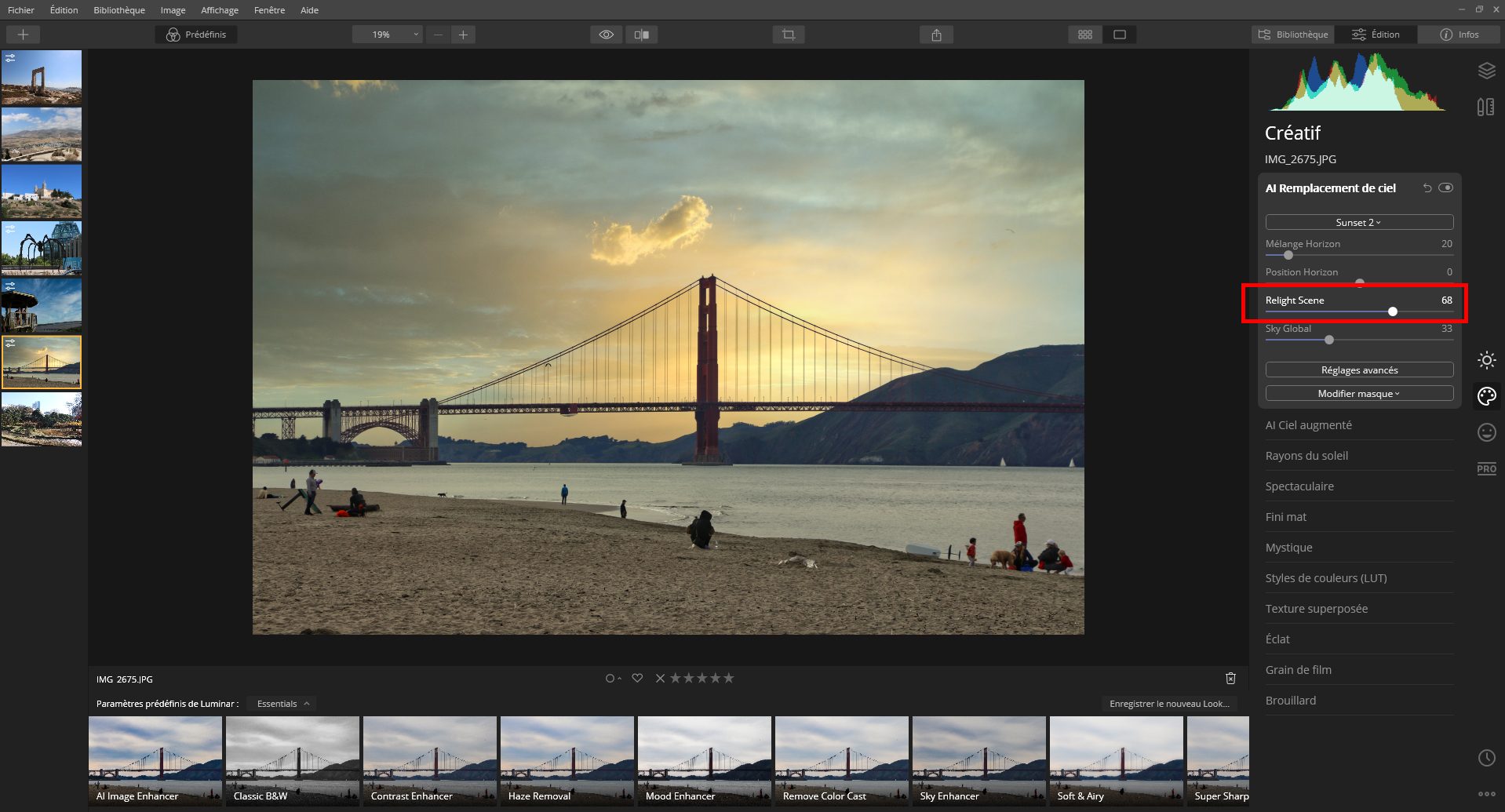Toggle the quick preview eye icon
Image resolution: width=1505 pixels, height=812 pixels.
coord(605,34)
